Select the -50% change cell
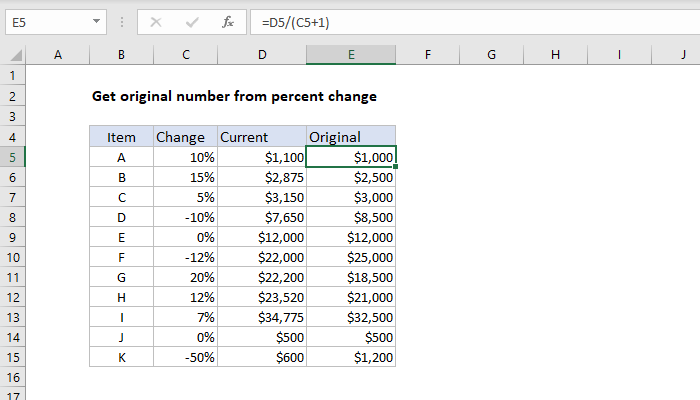The height and width of the screenshot is (400, 700). [186, 357]
